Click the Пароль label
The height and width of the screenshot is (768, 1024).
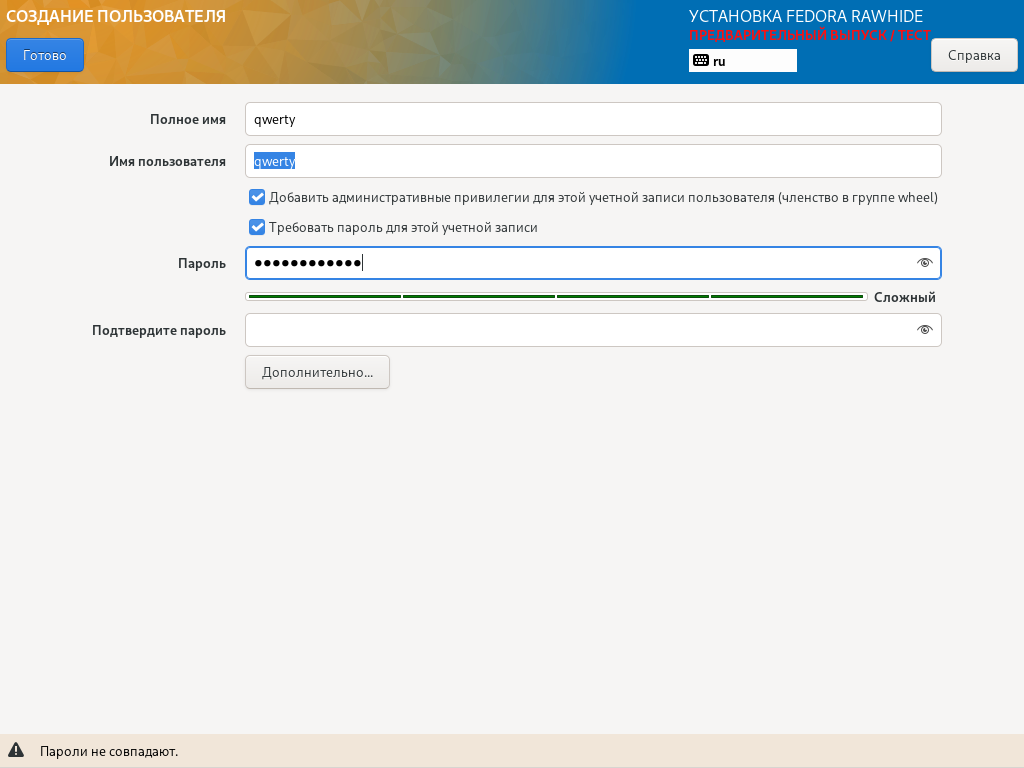click(202, 264)
